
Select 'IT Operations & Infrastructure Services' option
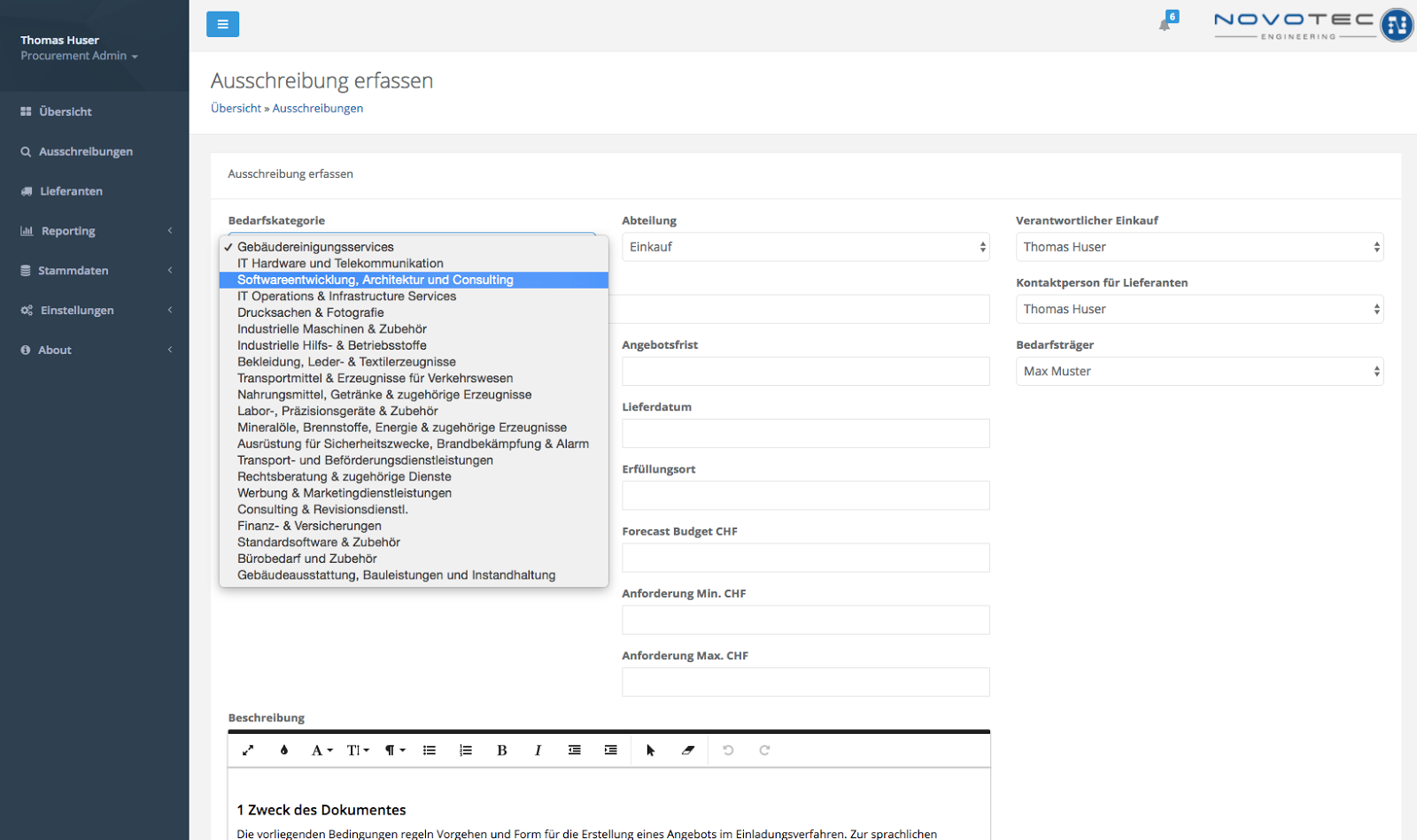(346, 297)
